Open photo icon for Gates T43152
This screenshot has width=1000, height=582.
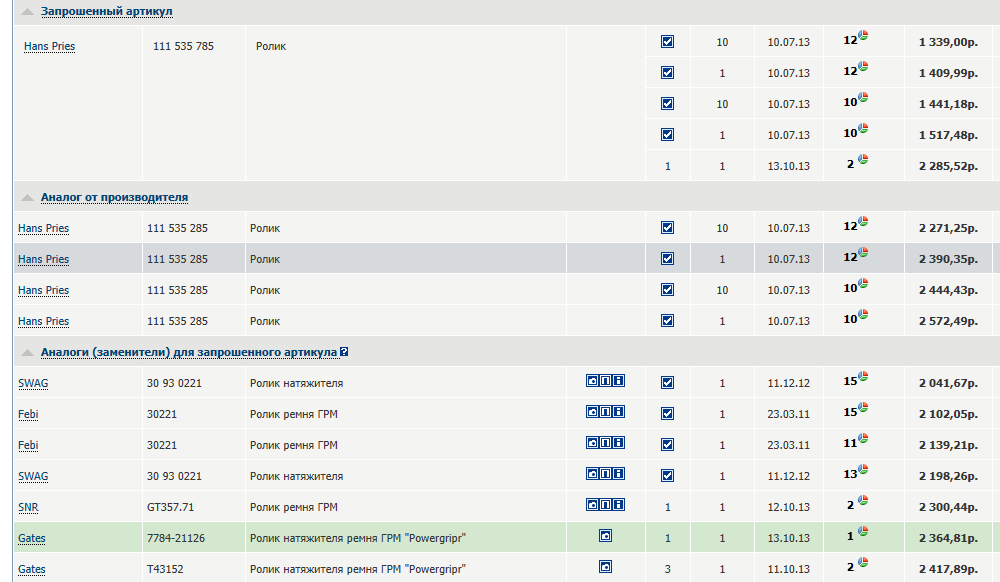pos(605,567)
